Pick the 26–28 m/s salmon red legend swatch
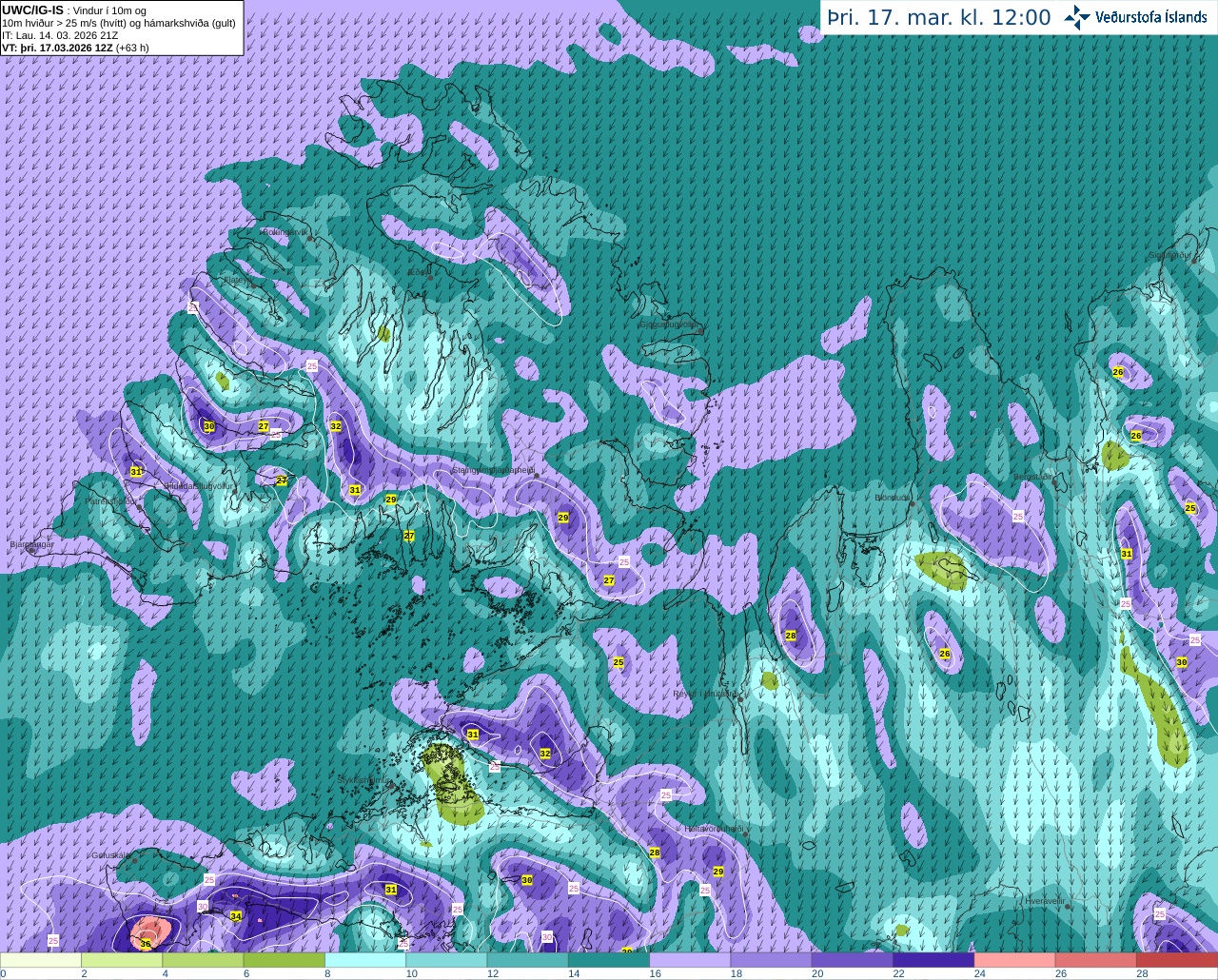 [x=1096, y=960]
